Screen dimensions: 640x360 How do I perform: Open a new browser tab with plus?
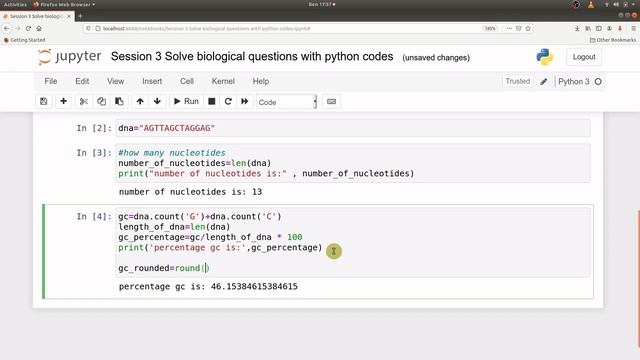[80, 16]
